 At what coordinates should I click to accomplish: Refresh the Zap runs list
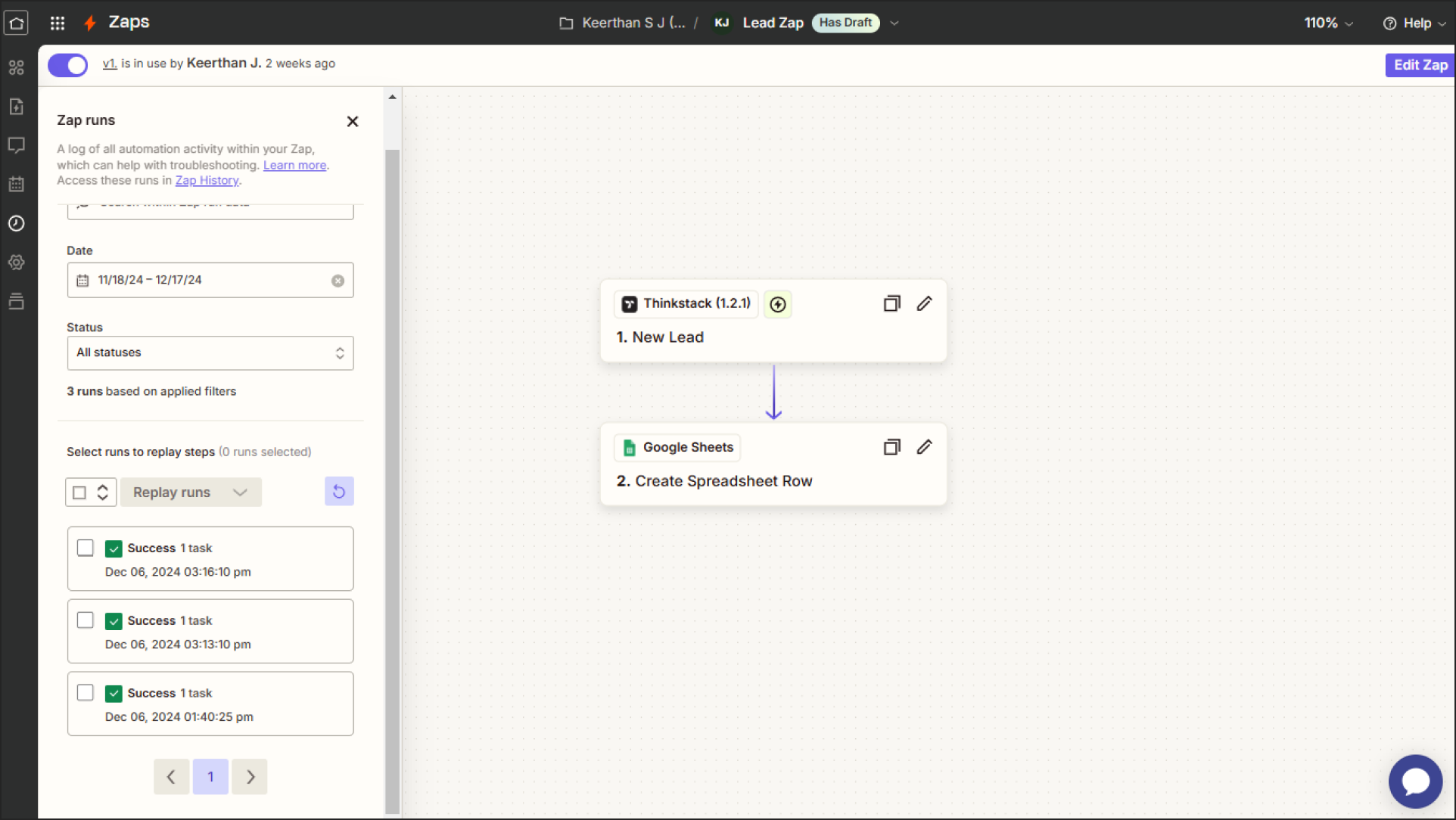339,492
